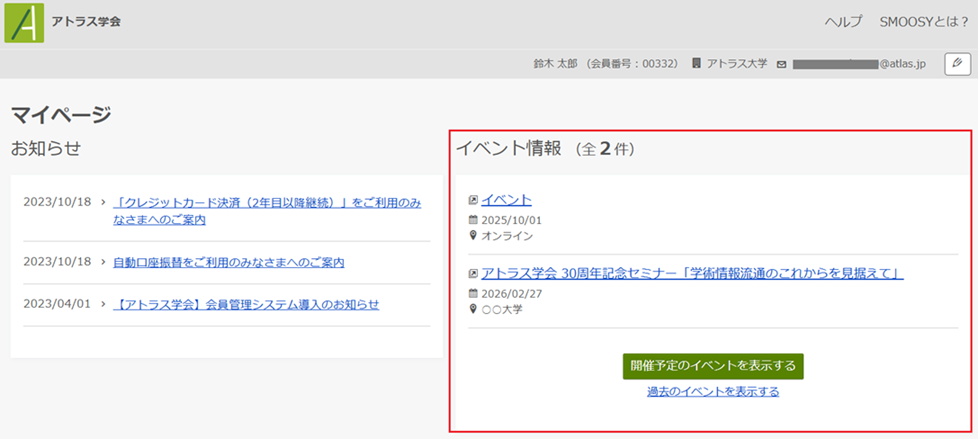Viewport: 978px width, 439px height.
Task: Click the マイページ heading
Action: point(61,115)
